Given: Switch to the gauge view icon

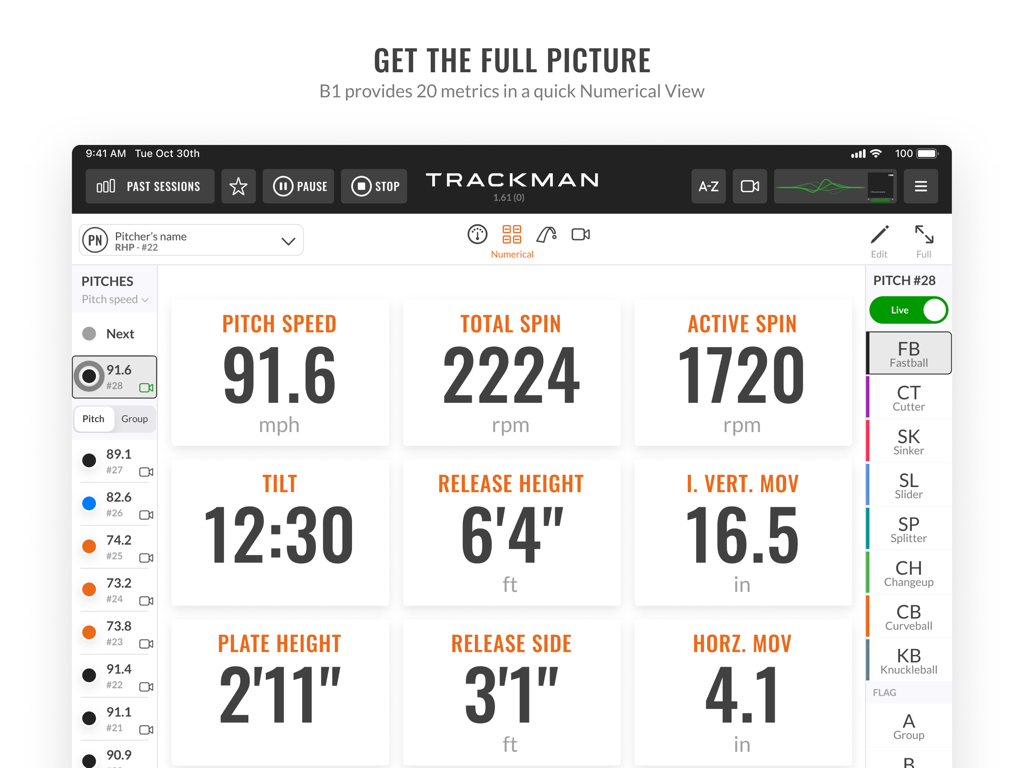Looking at the screenshot, I should pyautogui.click(x=477, y=236).
